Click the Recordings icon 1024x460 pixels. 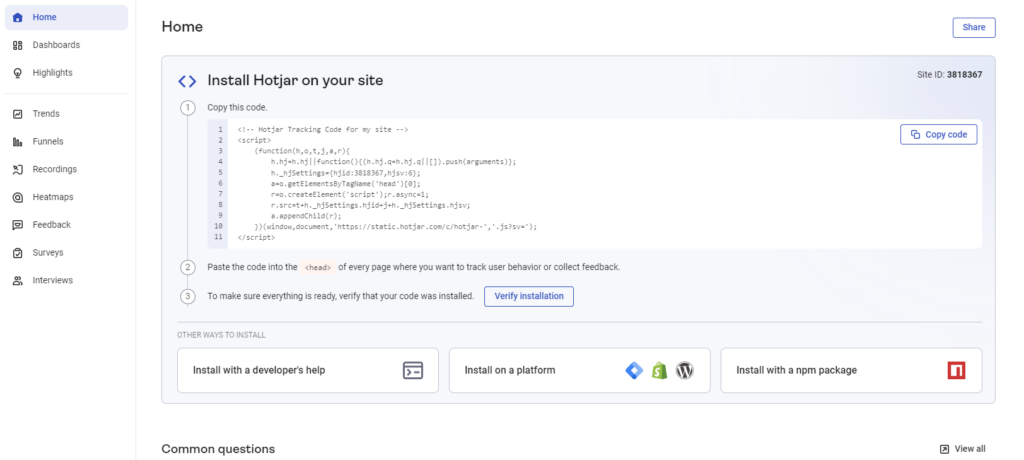(18, 169)
